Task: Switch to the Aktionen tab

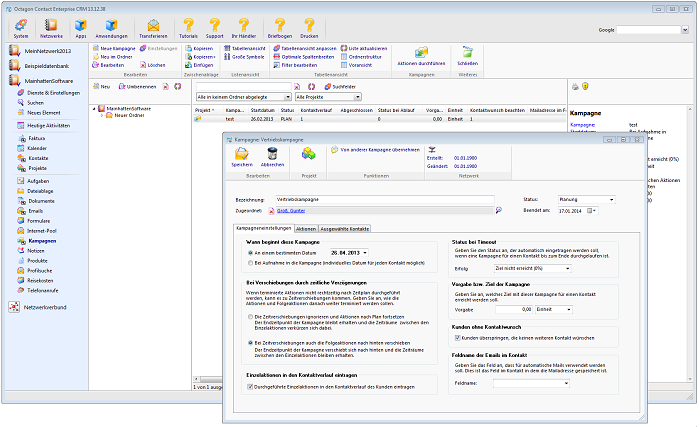Action: coord(306,229)
